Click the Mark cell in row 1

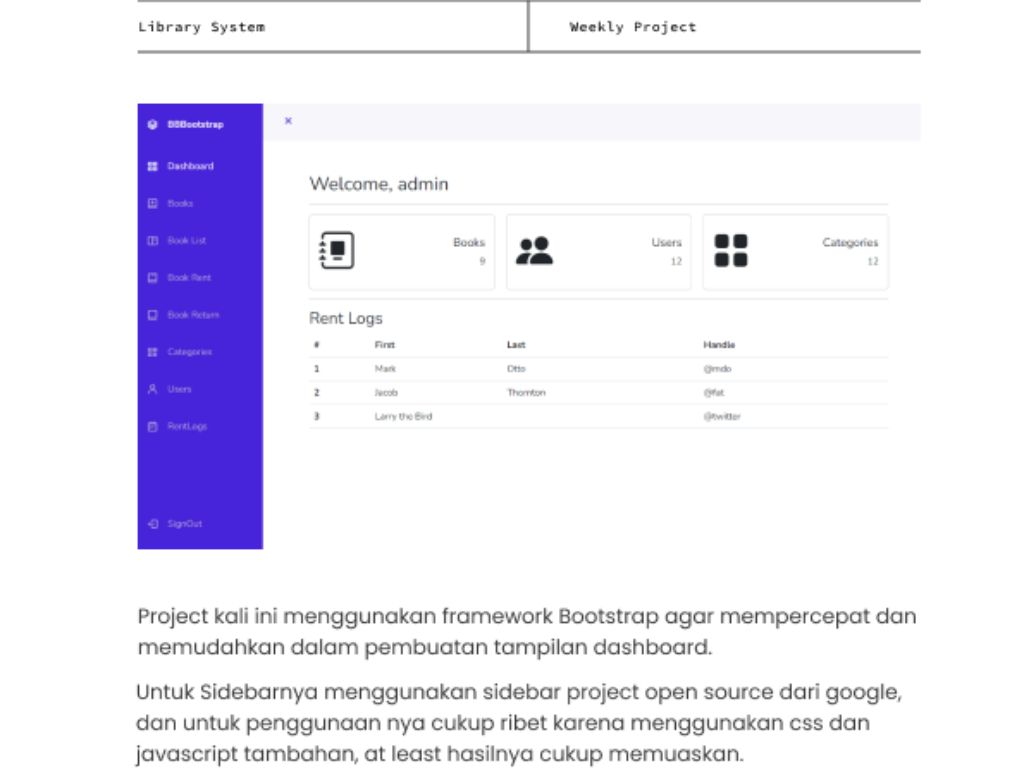point(385,370)
